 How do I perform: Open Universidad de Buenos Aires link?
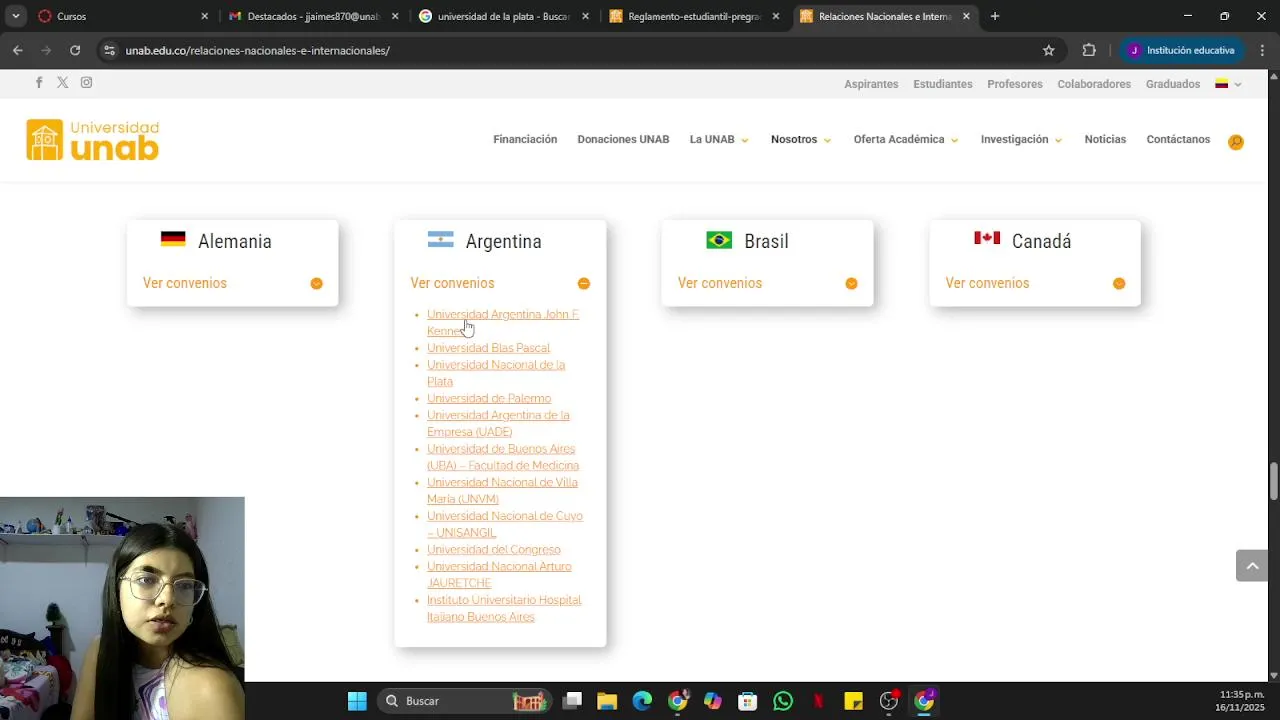point(503,457)
